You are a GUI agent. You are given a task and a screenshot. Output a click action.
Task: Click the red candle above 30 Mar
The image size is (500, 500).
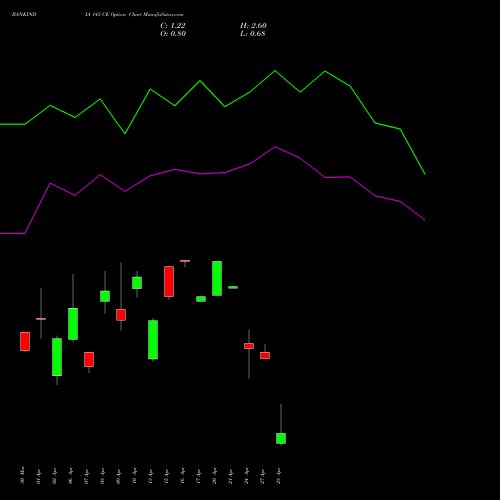[x=25, y=341]
